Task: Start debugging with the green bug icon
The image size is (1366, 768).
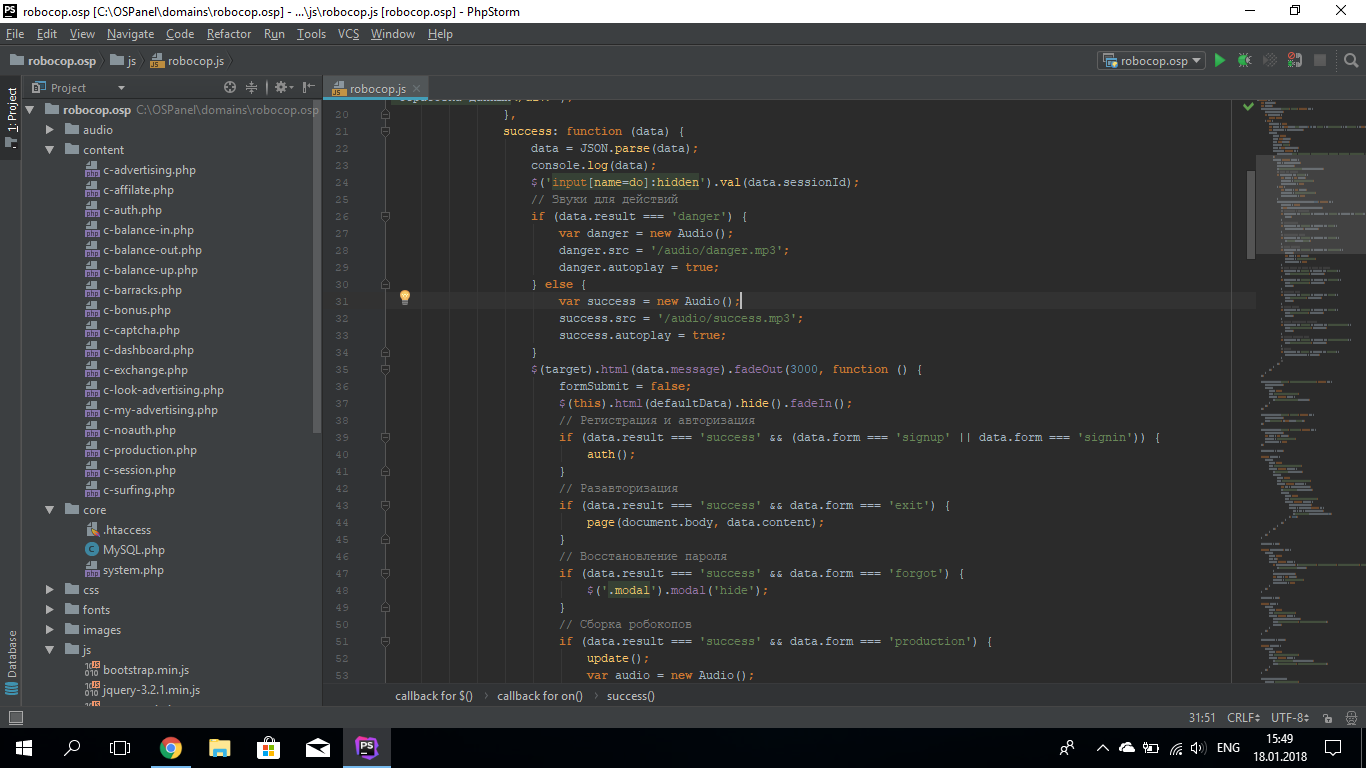Action: click(1244, 61)
